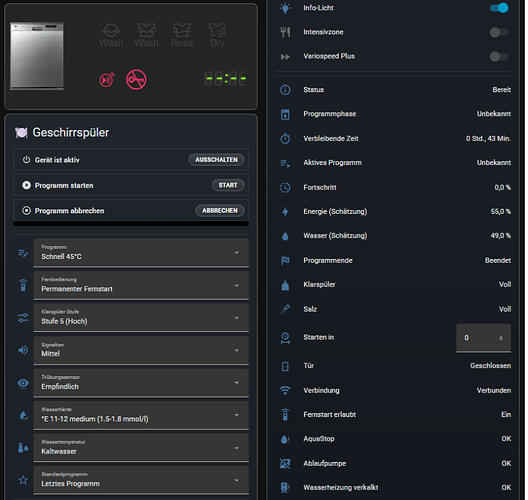Click the Trübungssensor eye icon
This screenshot has width=528, height=500.
23,383
